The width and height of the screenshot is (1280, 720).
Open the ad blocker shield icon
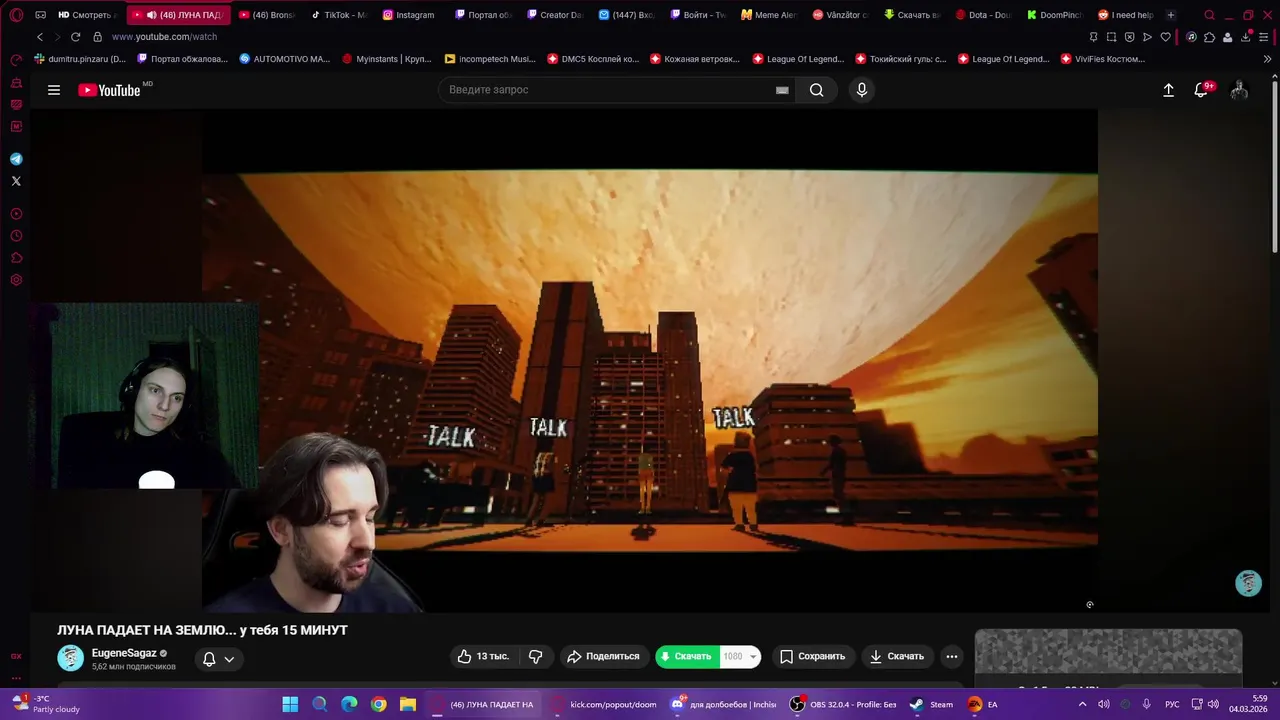1129,37
